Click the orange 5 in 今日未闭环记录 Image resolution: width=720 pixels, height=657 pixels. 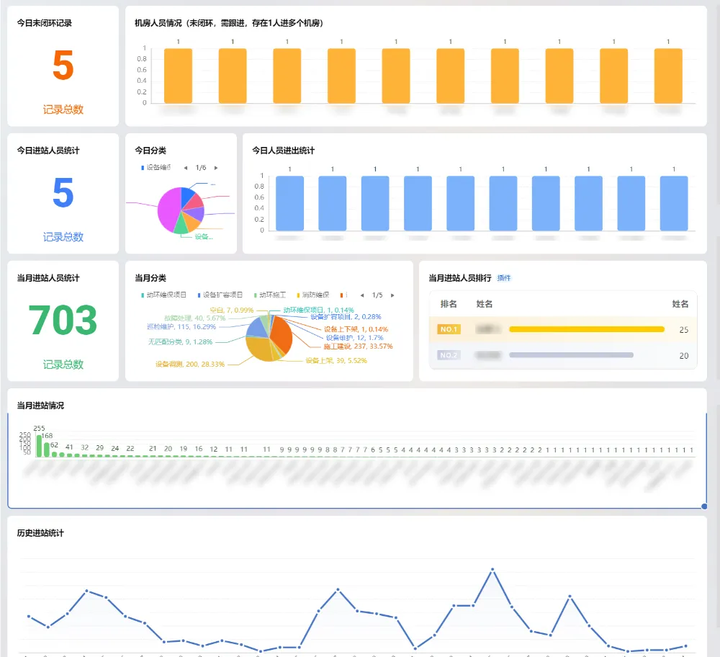click(x=63, y=65)
